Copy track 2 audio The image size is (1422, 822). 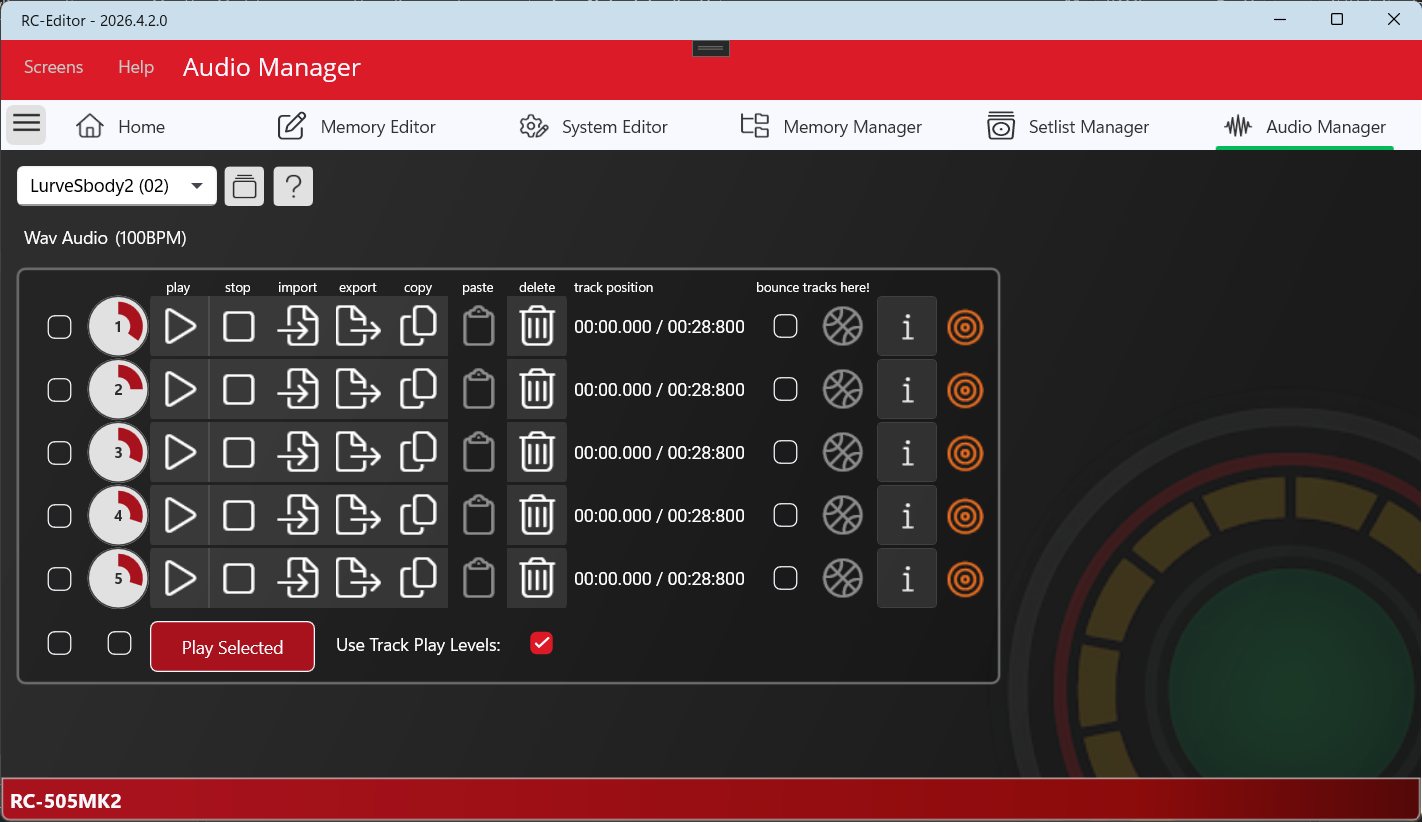(x=418, y=389)
